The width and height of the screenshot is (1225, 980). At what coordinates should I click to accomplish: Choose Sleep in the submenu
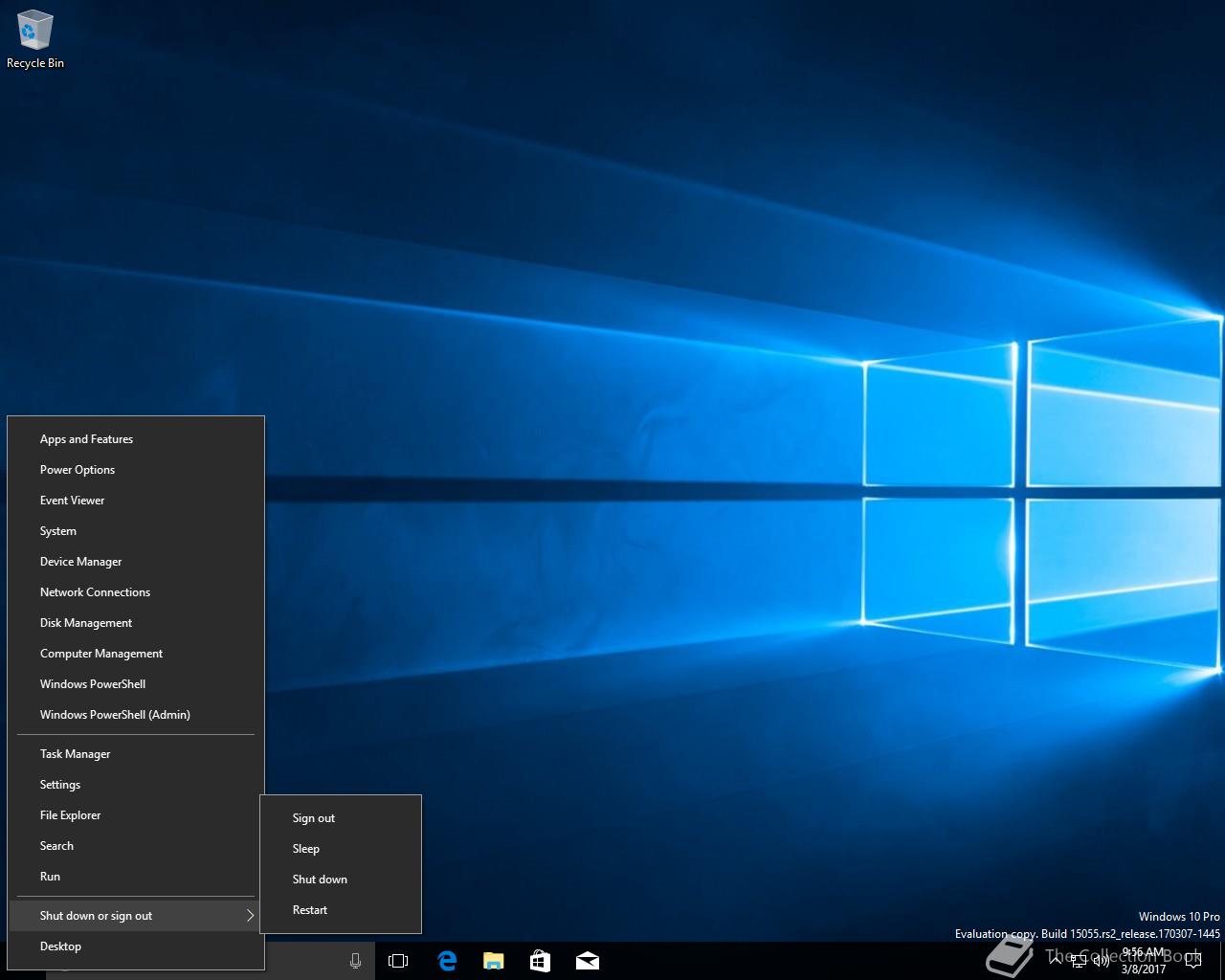pyautogui.click(x=341, y=849)
